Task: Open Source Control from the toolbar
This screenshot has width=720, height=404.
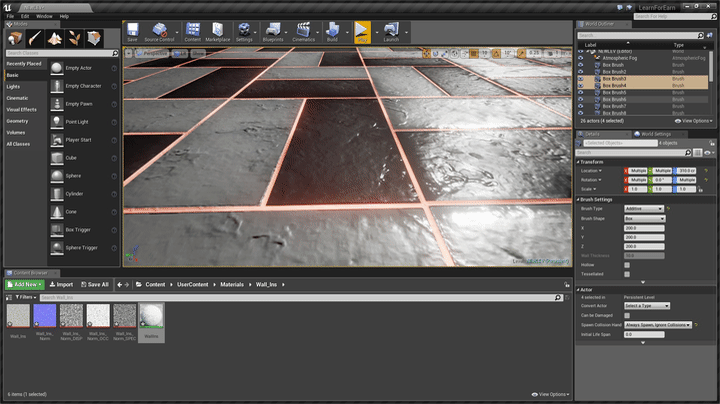Action: [158, 31]
